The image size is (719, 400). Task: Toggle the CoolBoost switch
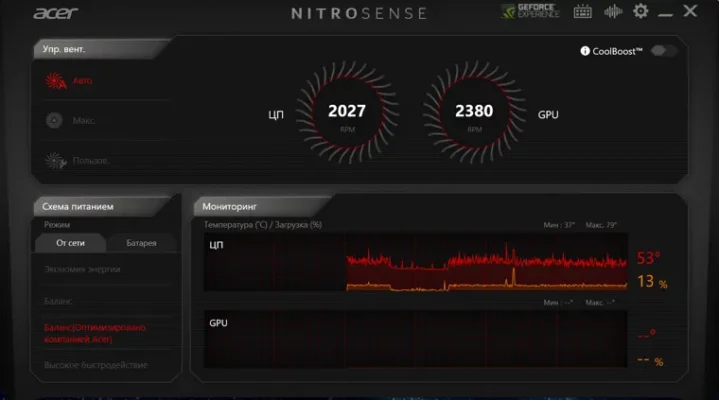pyautogui.click(x=663, y=50)
